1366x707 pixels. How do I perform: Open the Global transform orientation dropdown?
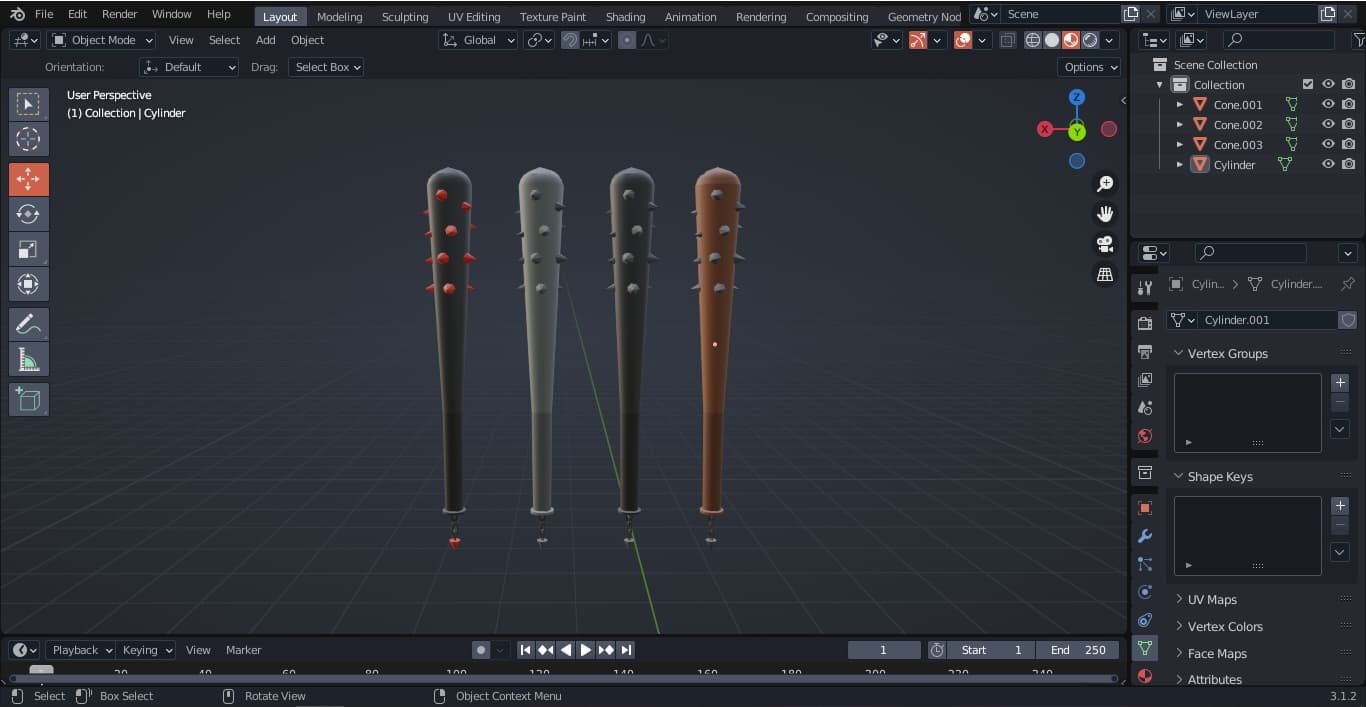tap(478, 40)
